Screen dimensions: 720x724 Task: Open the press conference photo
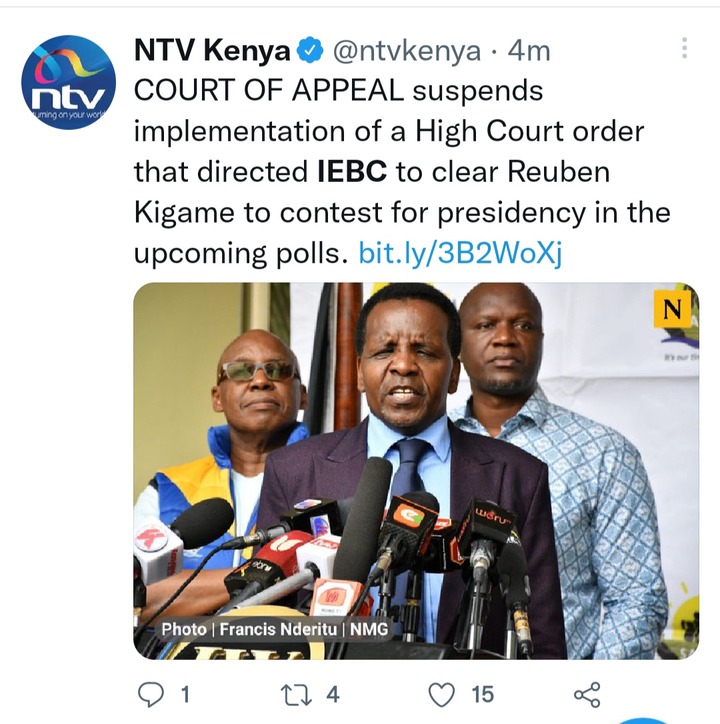pos(416,471)
